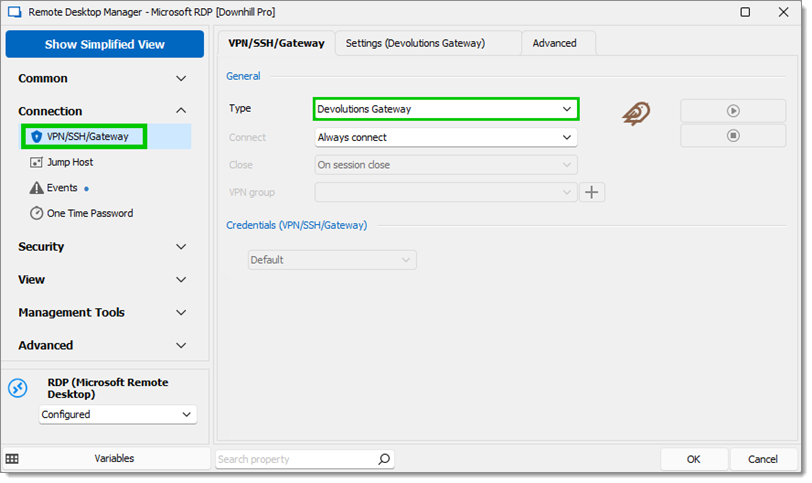The height and width of the screenshot is (483, 812).
Task: Open the Configured dropdown
Action: 118,414
